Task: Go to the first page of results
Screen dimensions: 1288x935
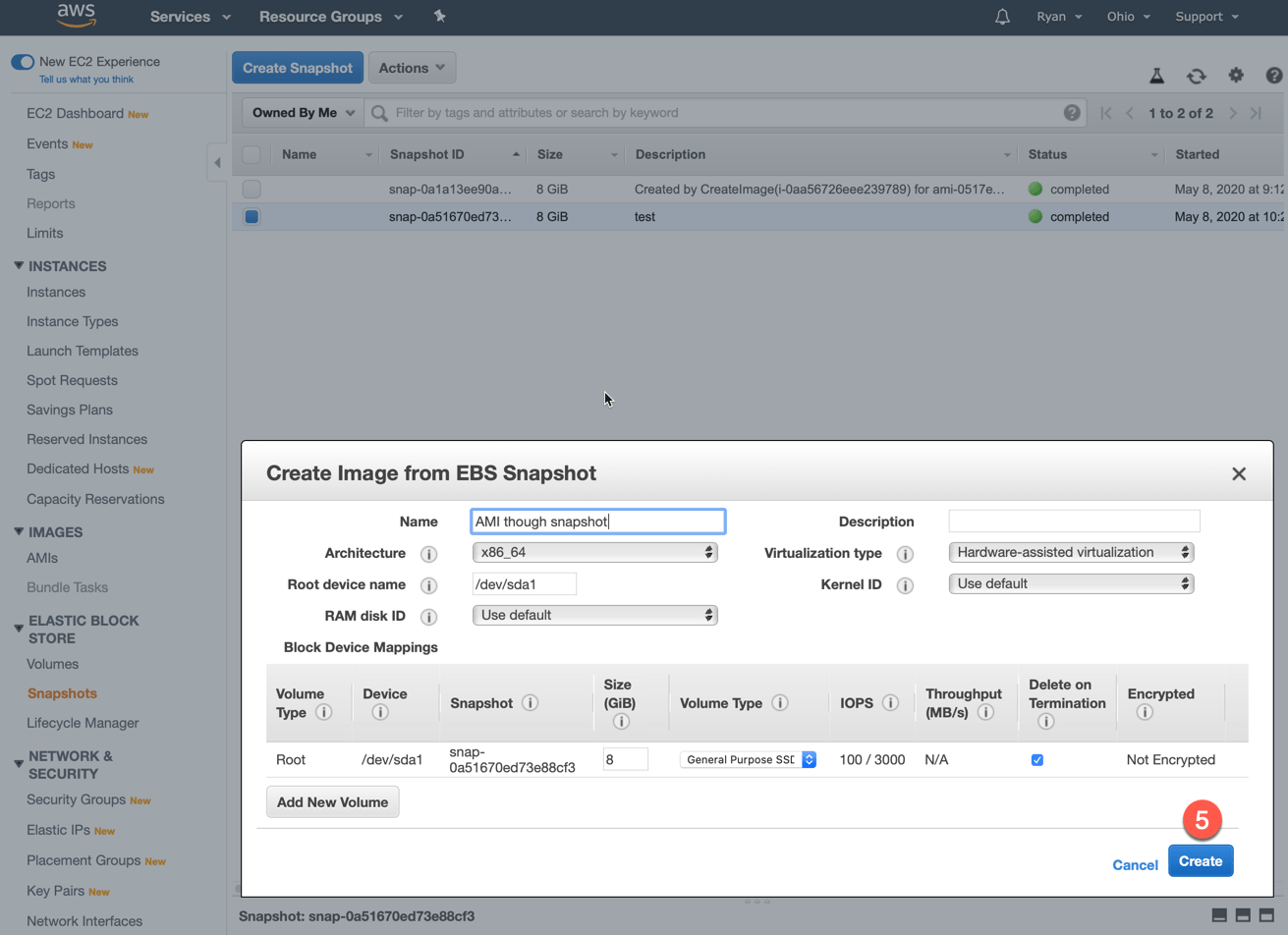Action: point(1106,113)
